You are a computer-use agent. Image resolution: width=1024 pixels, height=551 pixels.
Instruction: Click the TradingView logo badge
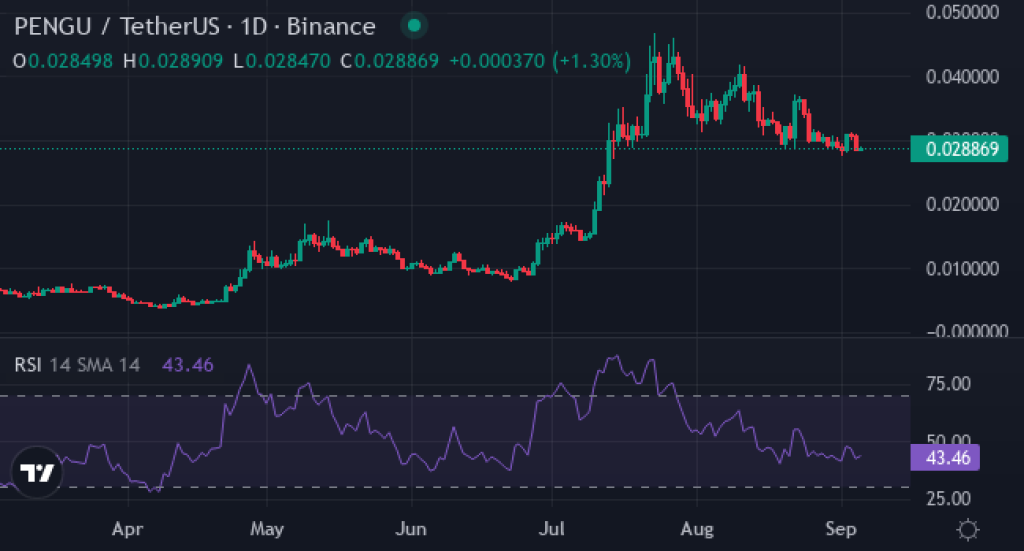point(37,472)
